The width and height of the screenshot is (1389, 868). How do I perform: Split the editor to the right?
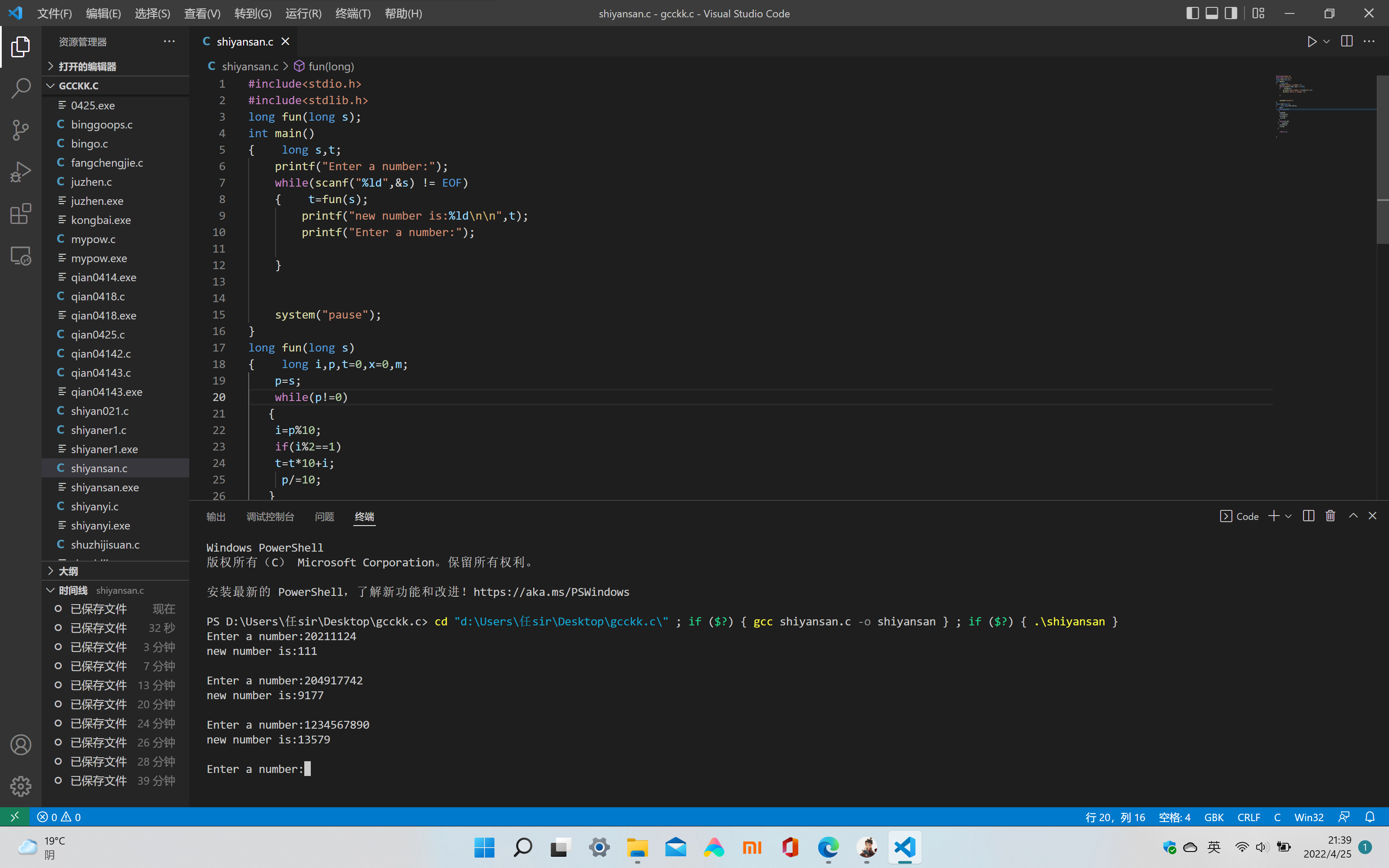pos(1346,41)
